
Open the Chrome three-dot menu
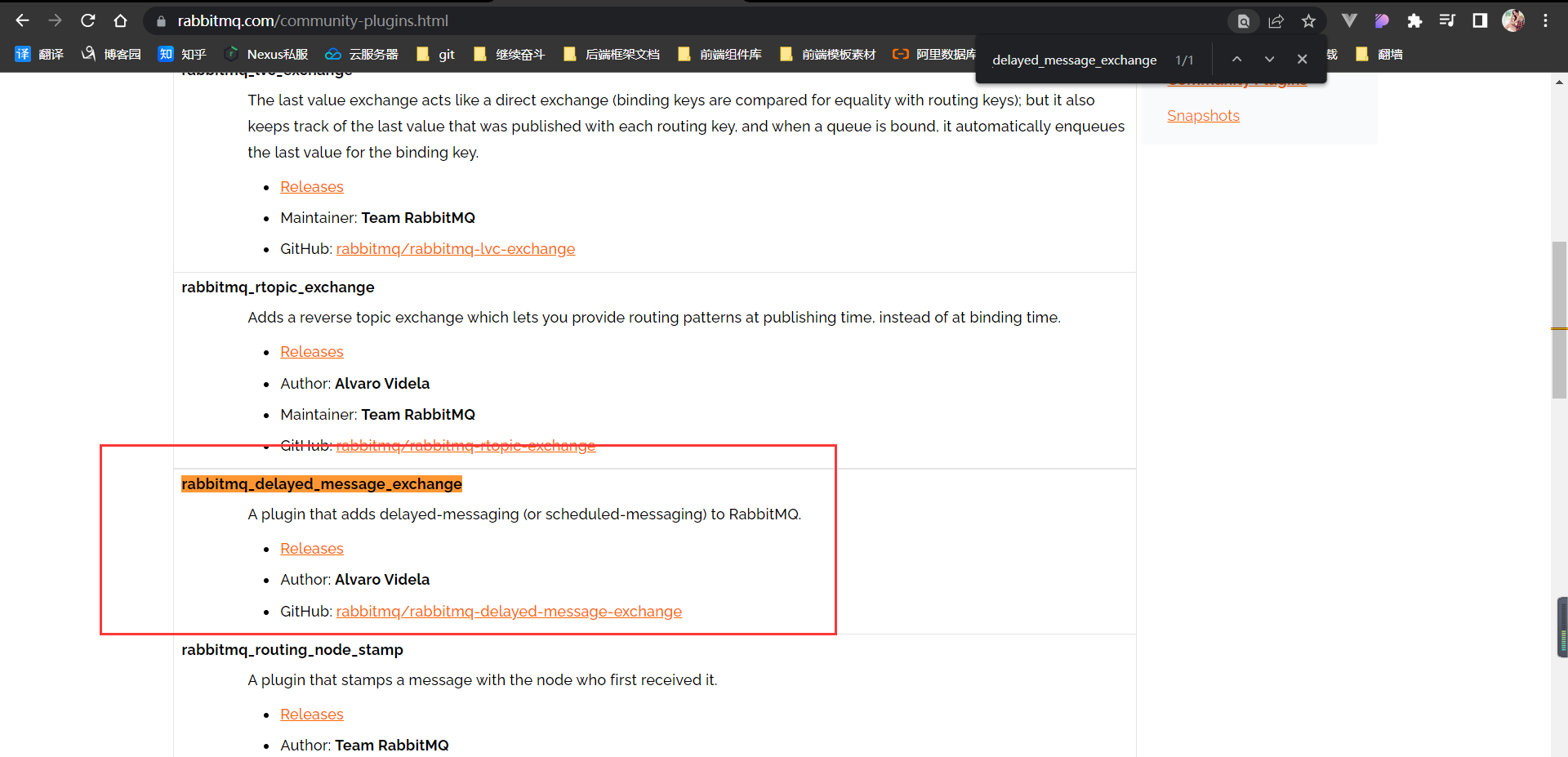(1545, 21)
